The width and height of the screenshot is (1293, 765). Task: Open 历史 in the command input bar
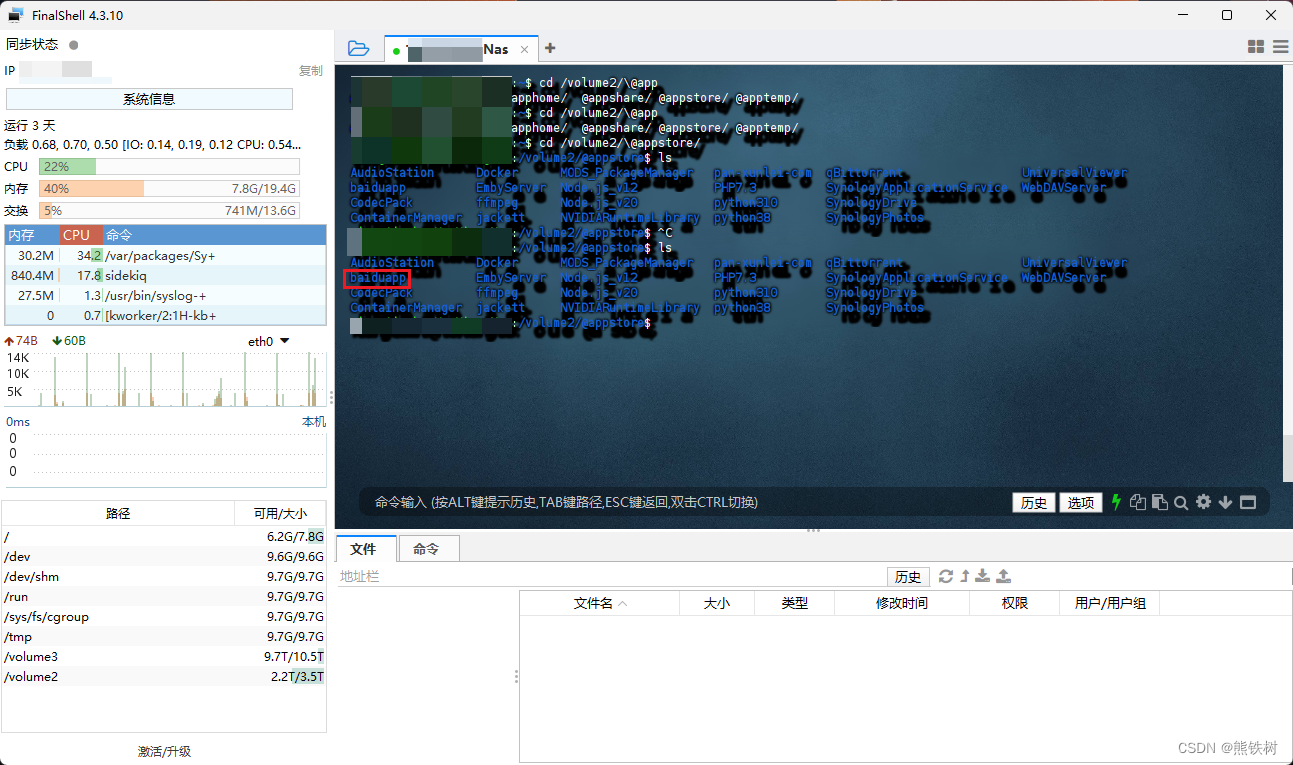pyautogui.click(x=1034, y=502)
